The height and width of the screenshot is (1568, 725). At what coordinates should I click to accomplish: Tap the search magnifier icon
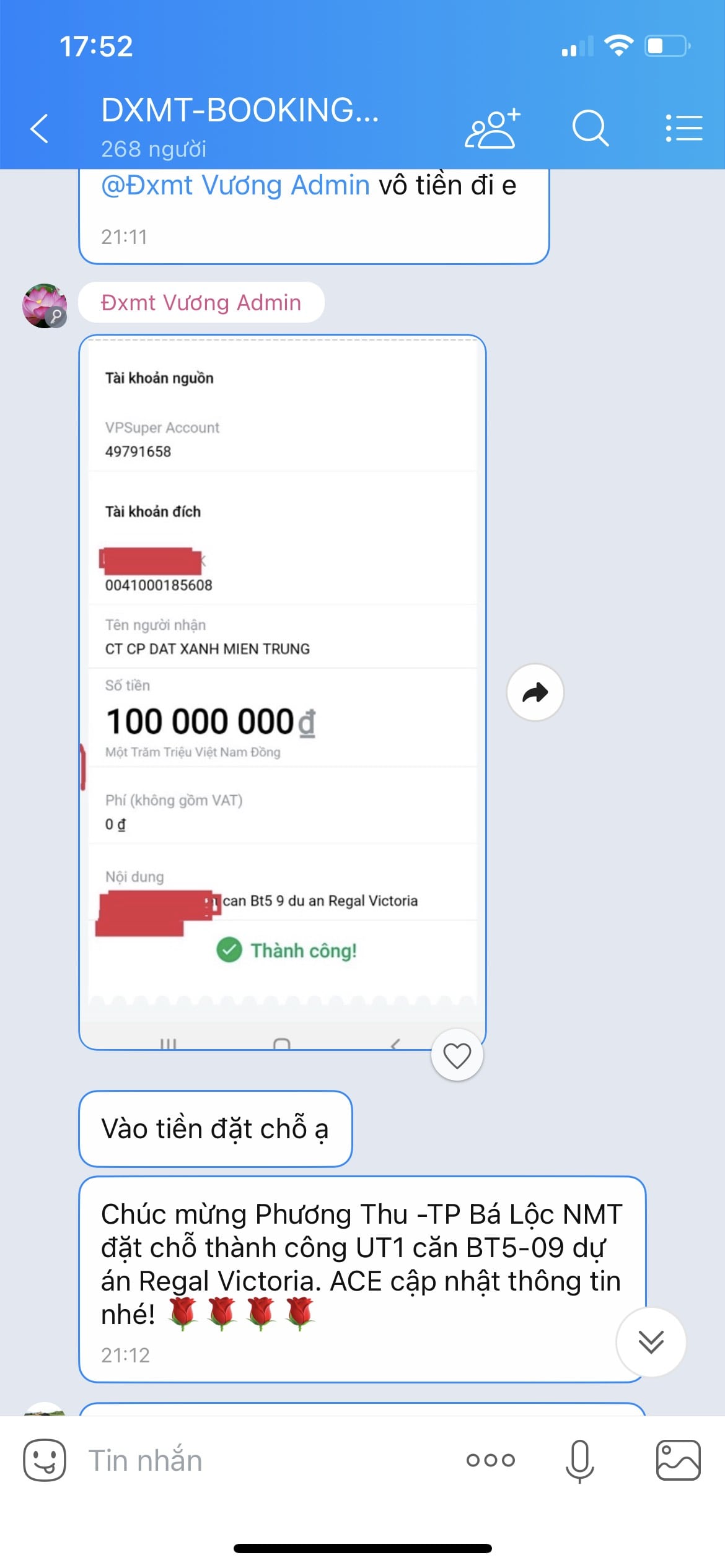pyautogui.click(x=590, y=128)
